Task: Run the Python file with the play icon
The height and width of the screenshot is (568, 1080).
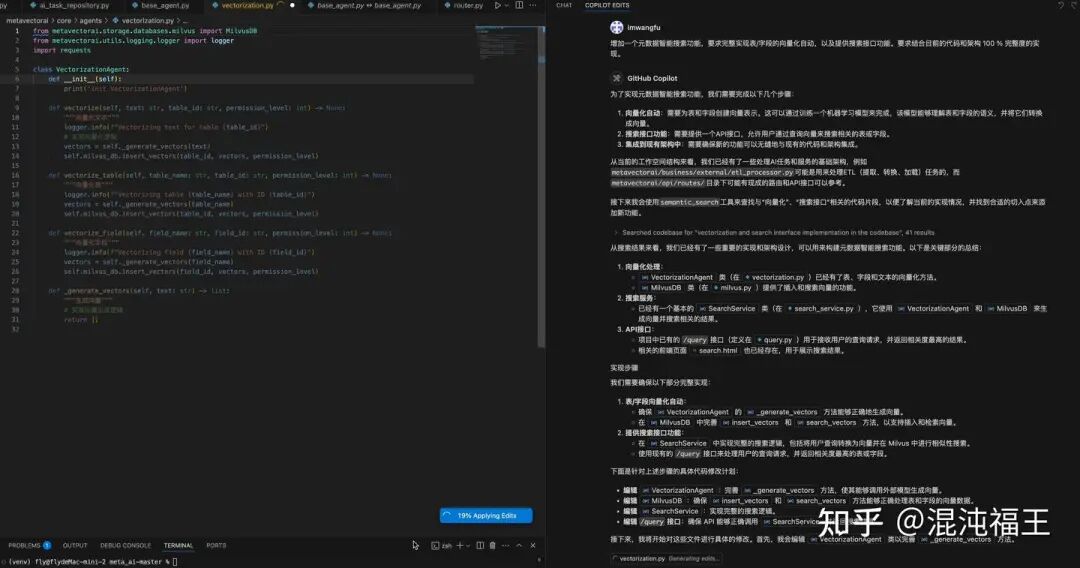Action: (497, 6)
